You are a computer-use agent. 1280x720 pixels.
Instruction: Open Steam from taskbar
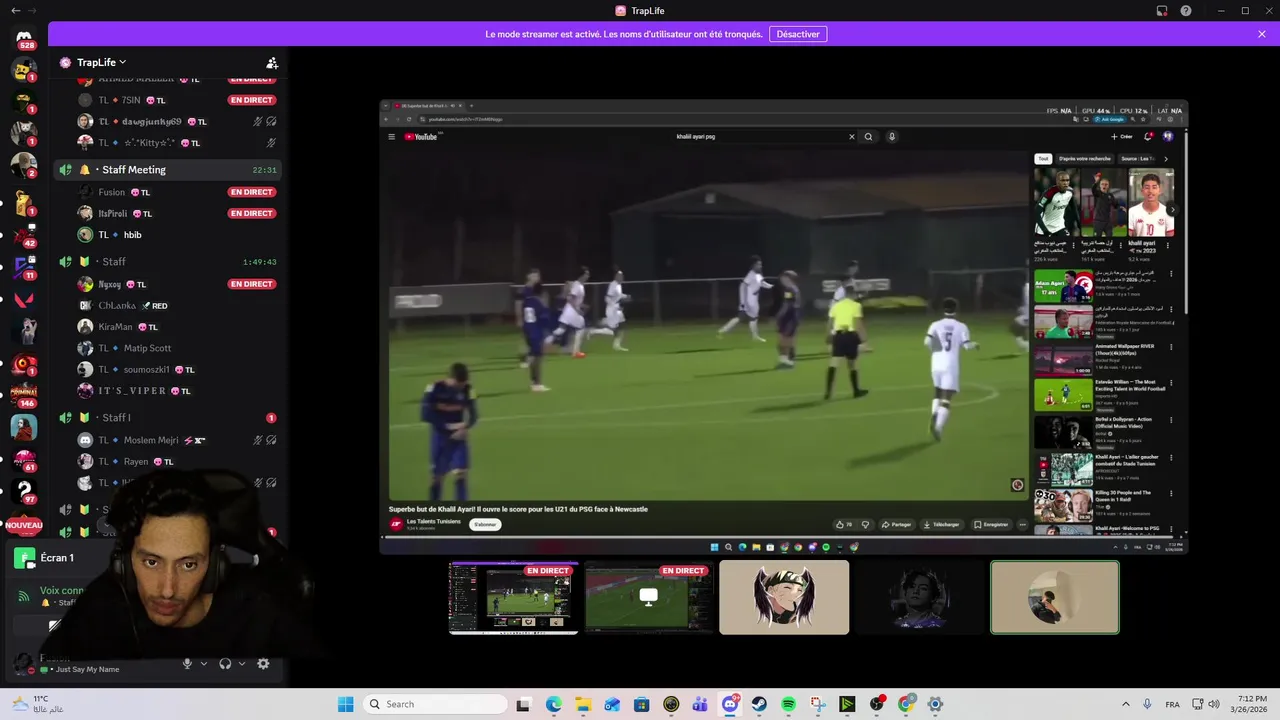point(759,704)
